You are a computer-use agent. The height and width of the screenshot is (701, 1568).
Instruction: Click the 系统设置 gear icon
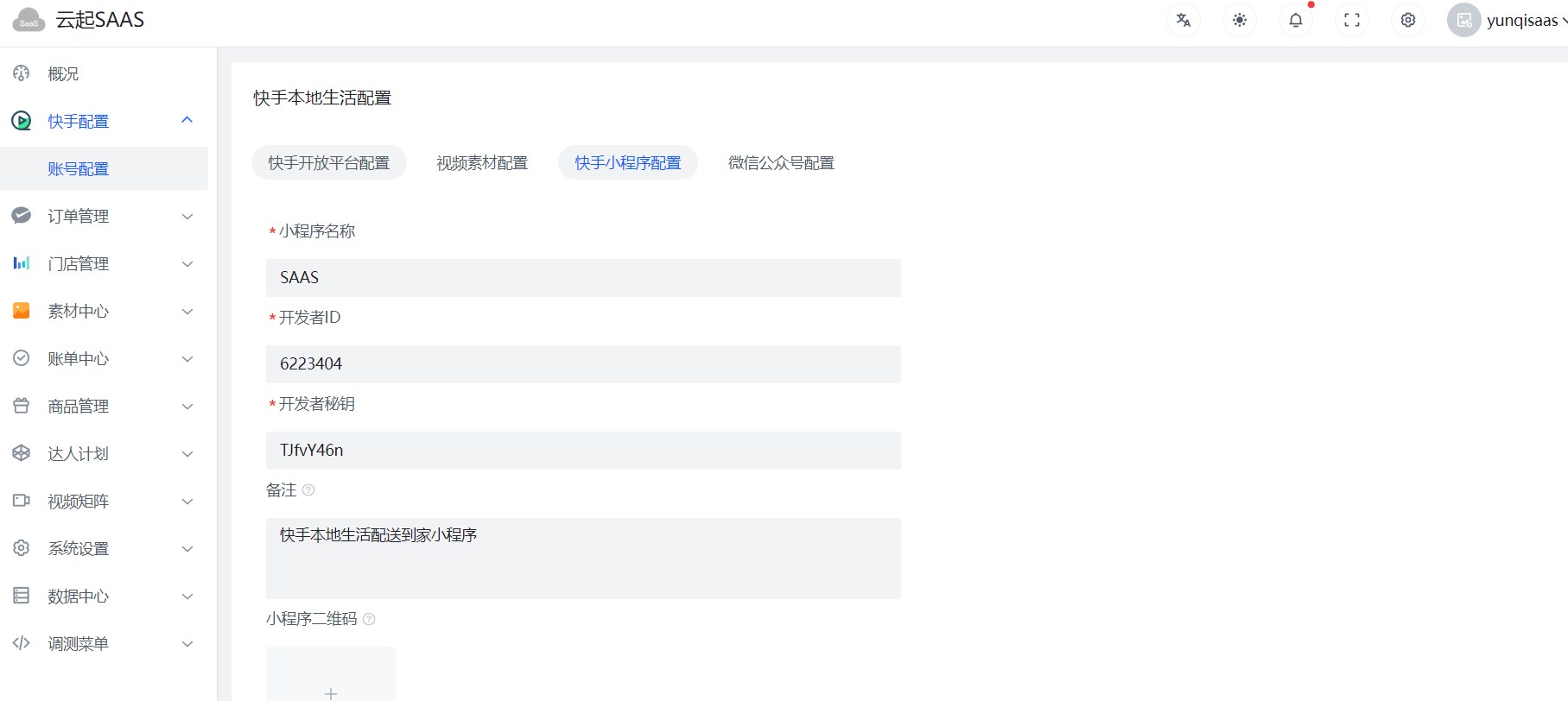point(22,548)
